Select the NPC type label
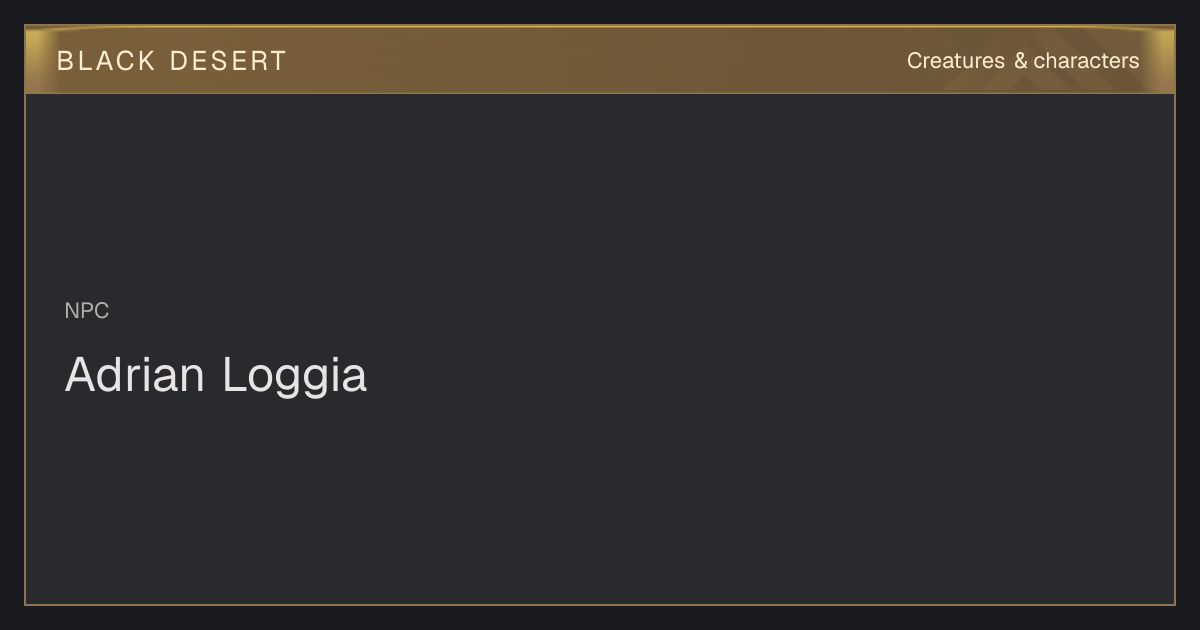The width and height of the screenshot is (1200, 630). (x=87, y=311)
